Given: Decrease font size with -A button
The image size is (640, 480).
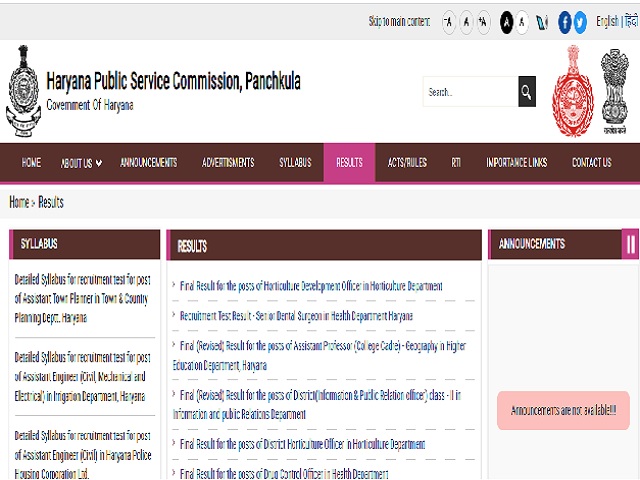Looking at the screenshot, I should 449,21.
